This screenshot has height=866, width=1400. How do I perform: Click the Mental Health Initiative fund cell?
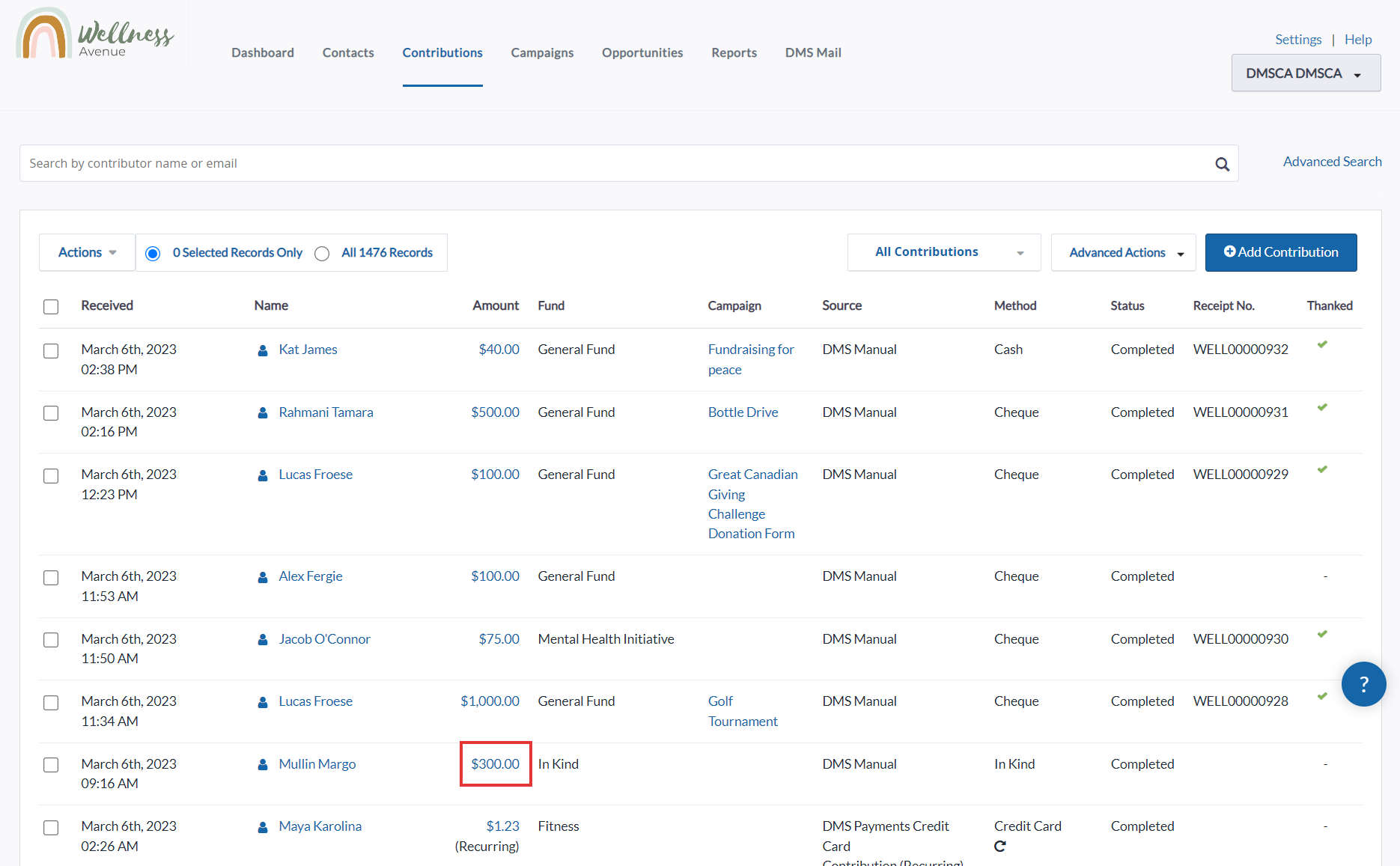tap(606, 639)
